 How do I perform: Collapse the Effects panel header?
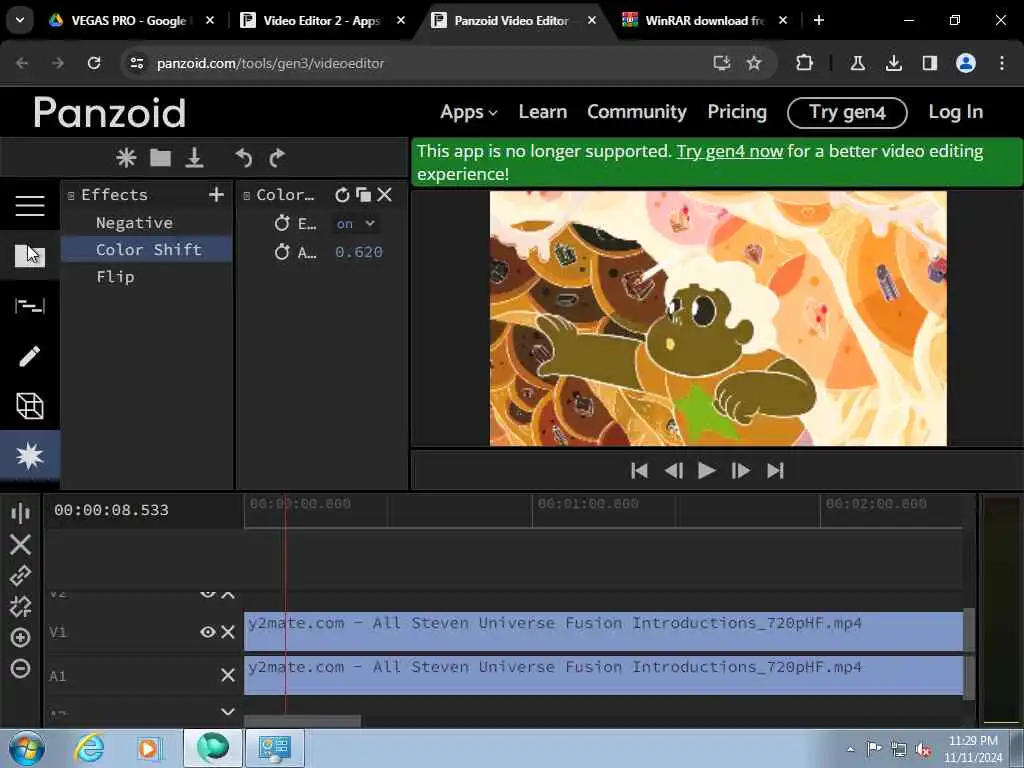71,195
